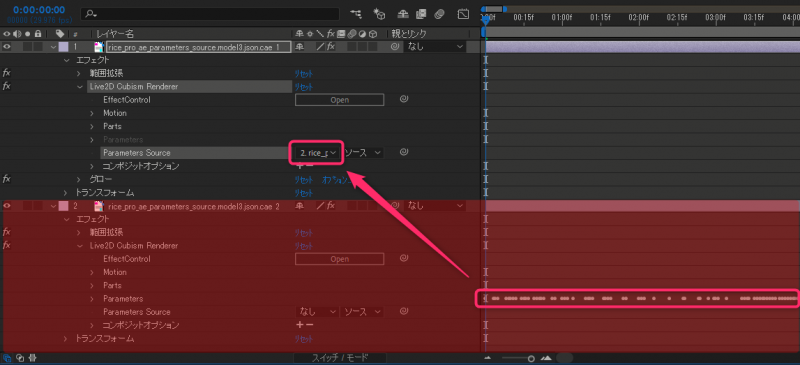Viewport: 800px width, 365px height.
Task: Toggle layer 1 lock box
Action: point(37,47)
